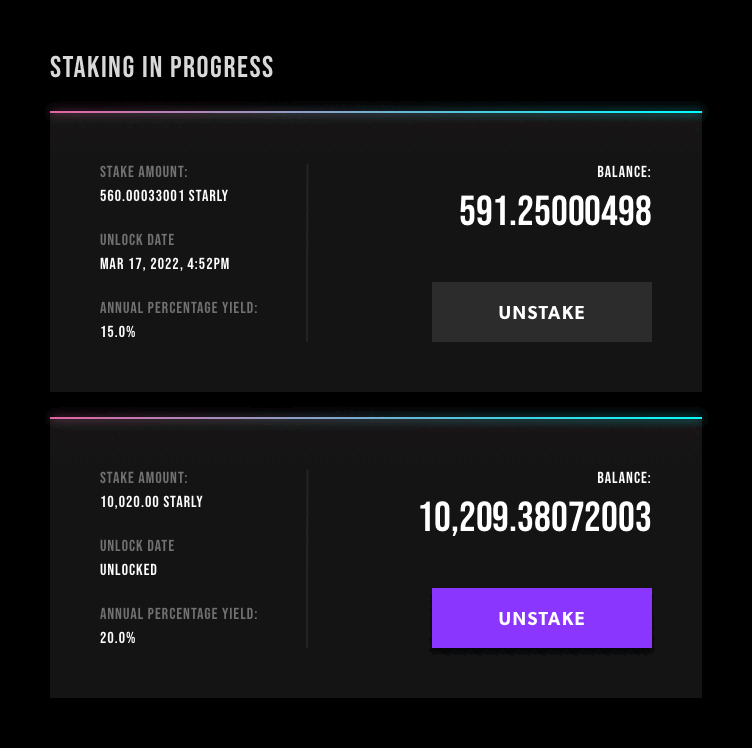752x748 pixels.
Task: Click the Staking In Progress heading
Action: [x=162, y=68]
